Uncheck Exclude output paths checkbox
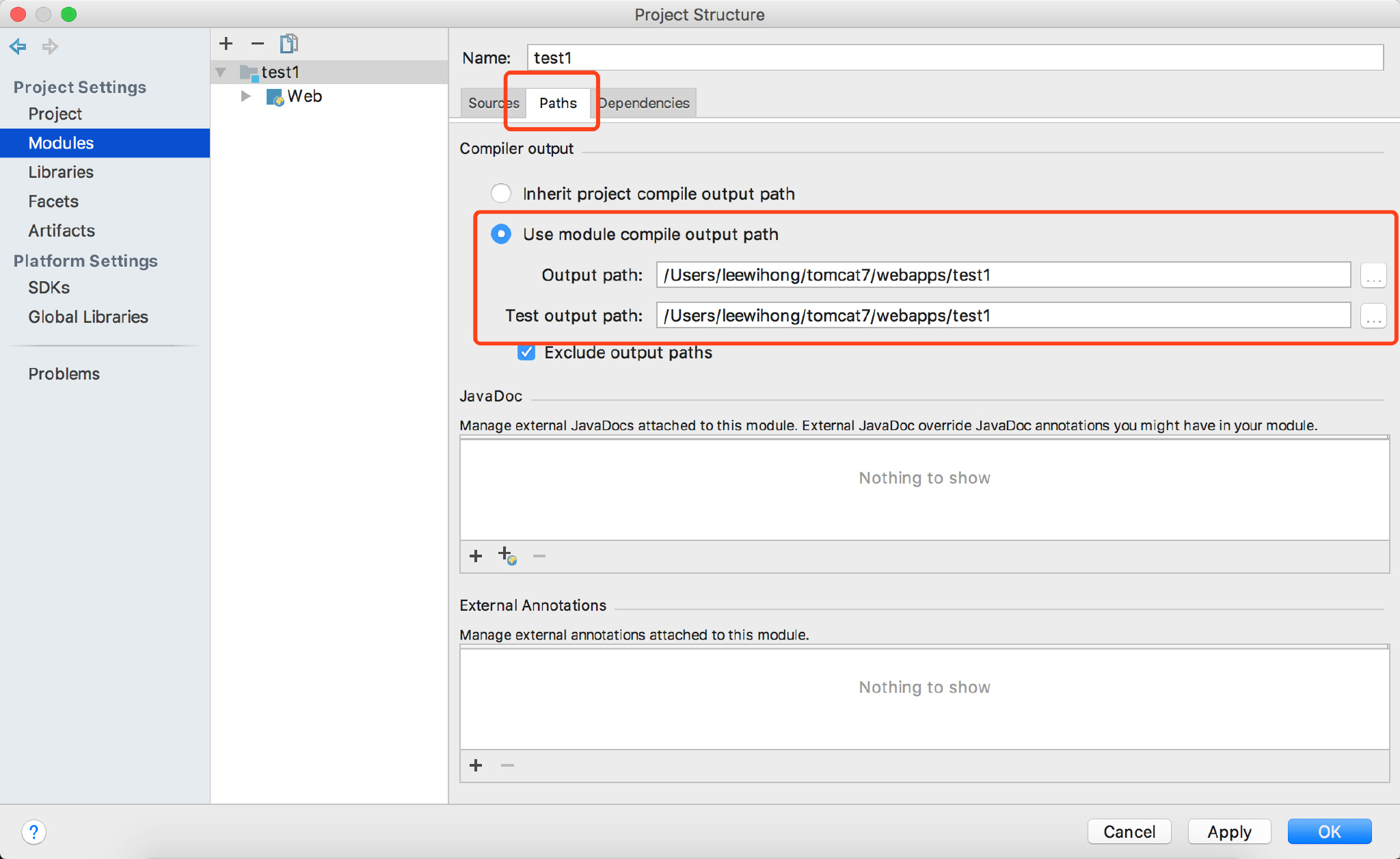The image size is (1400, 859). coord(526,352)
